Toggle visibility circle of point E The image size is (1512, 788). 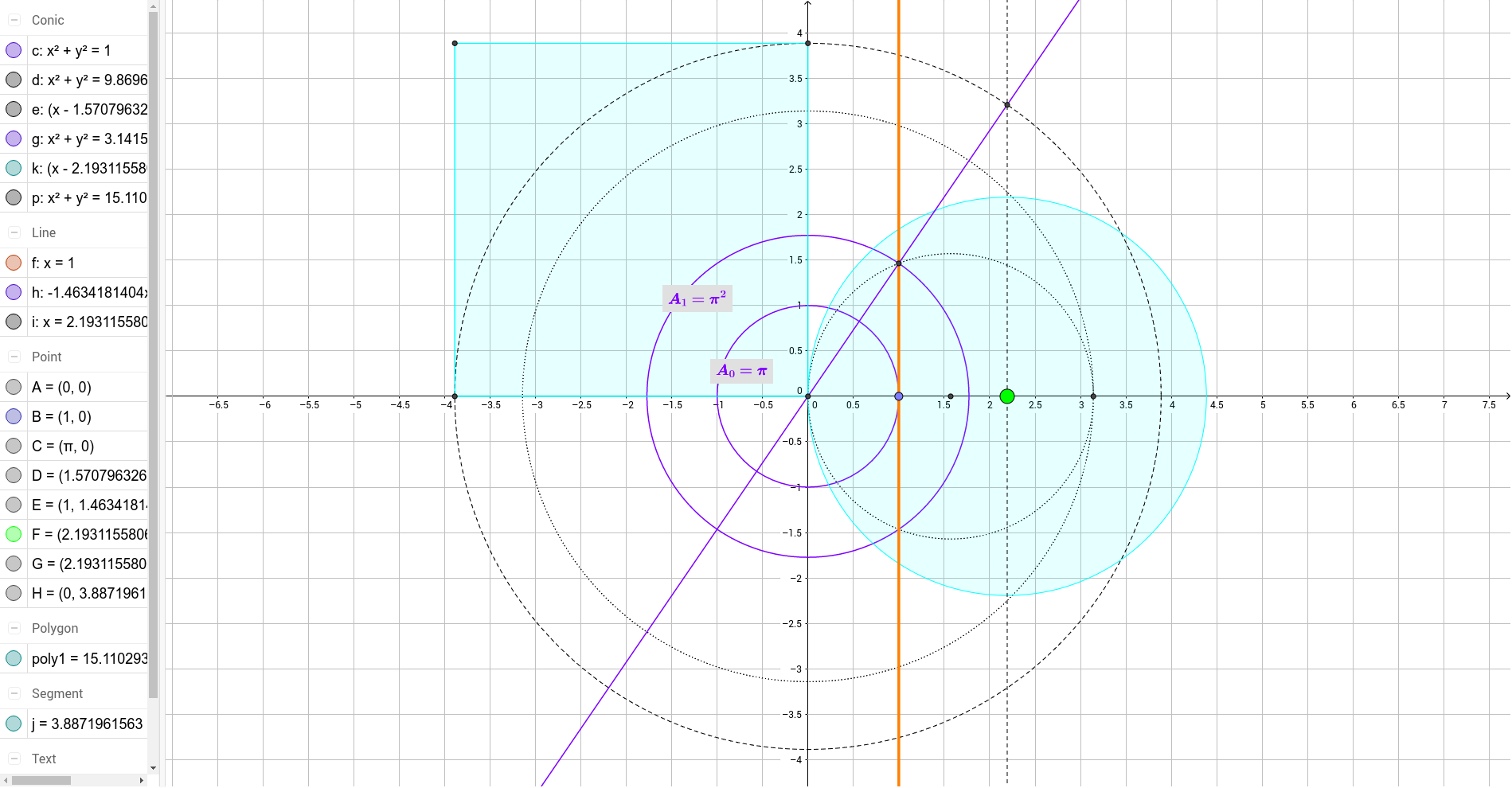tap(14, 505)
